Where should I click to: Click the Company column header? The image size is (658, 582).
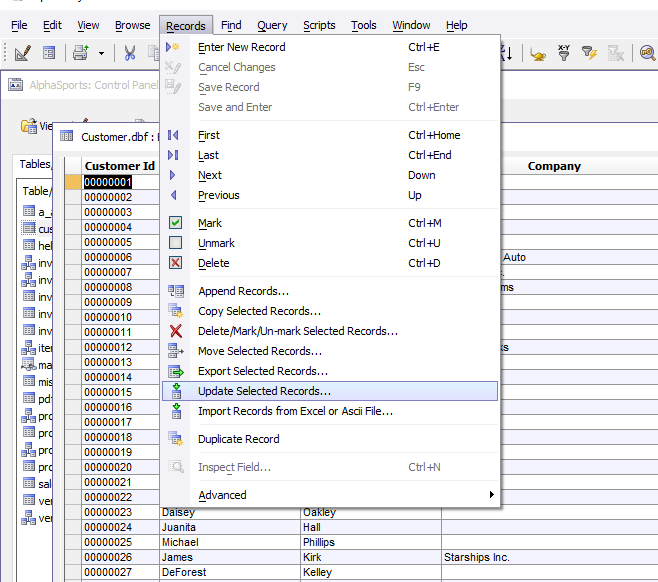(x=554, y=166)
